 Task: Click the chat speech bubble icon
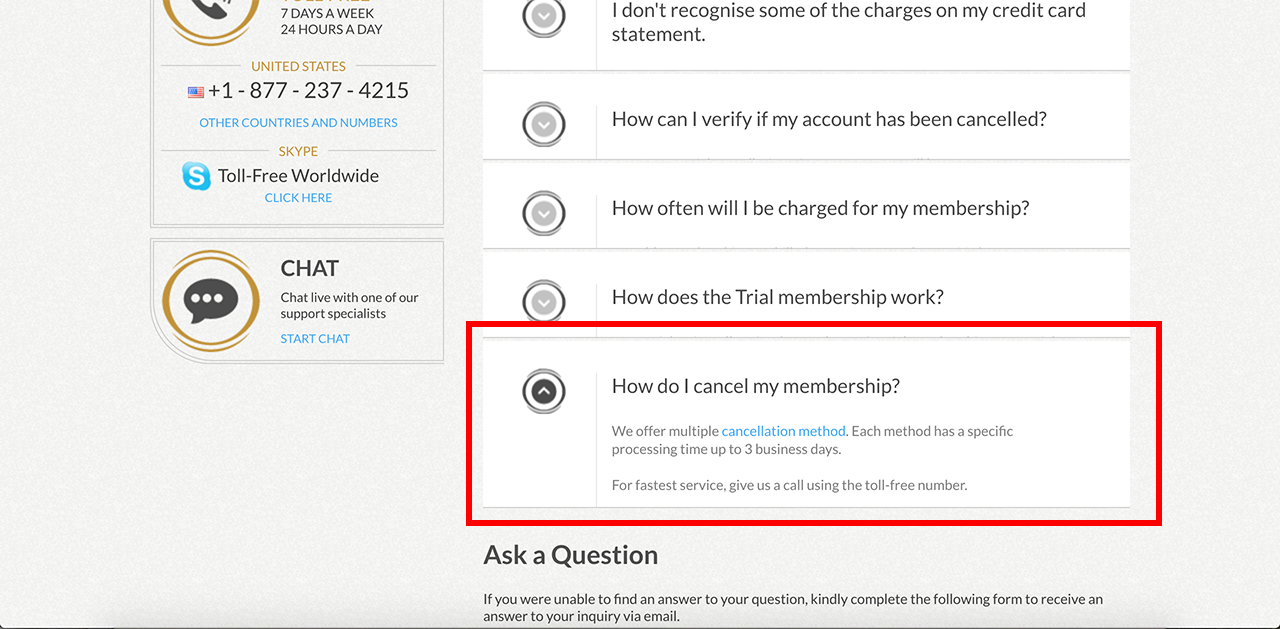tap(210, 298)
